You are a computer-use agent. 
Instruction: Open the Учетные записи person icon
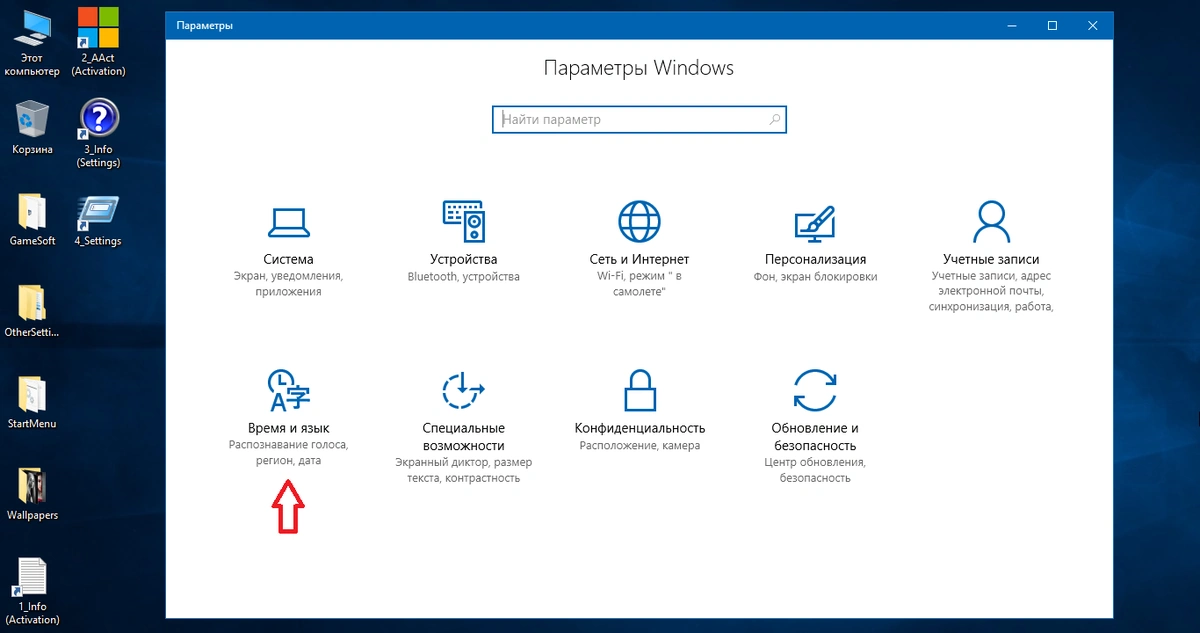(x=991, y=221)
